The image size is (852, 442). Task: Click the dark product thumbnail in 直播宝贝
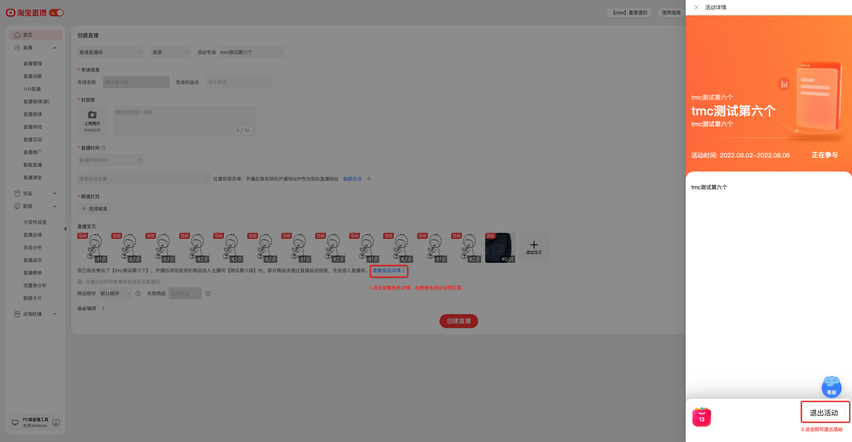tap(498, 246)
